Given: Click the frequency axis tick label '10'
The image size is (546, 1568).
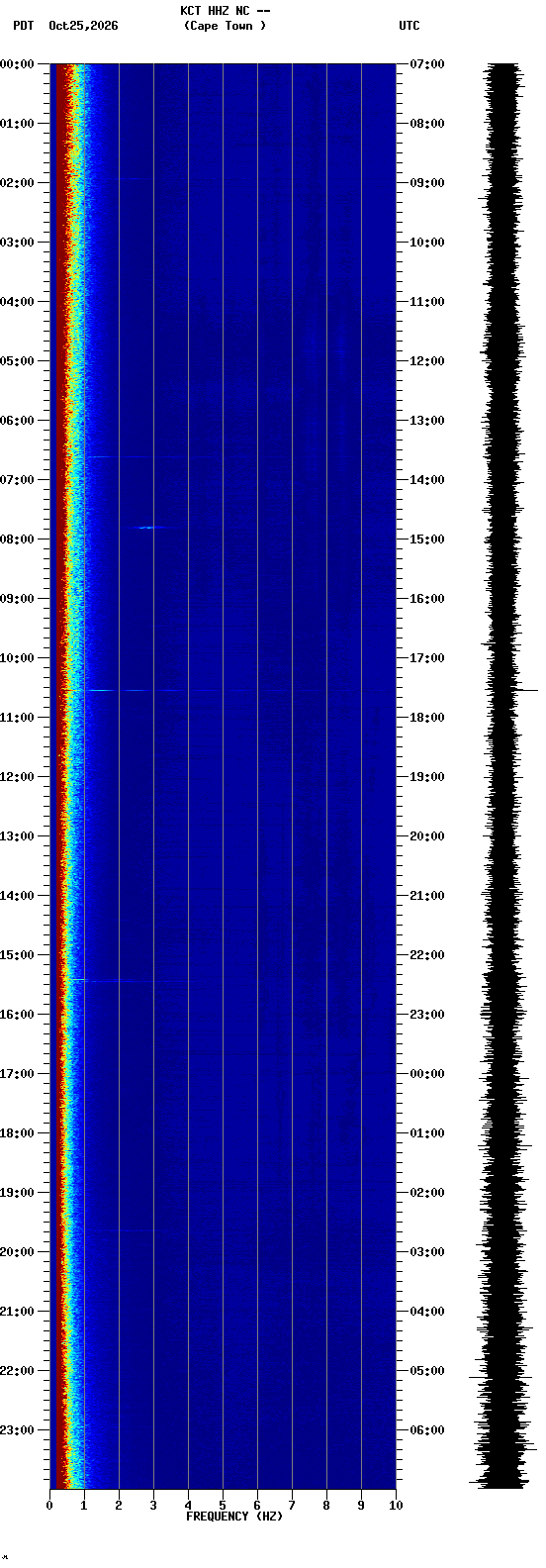Looking at the screenshot, I should (396, 1506).
